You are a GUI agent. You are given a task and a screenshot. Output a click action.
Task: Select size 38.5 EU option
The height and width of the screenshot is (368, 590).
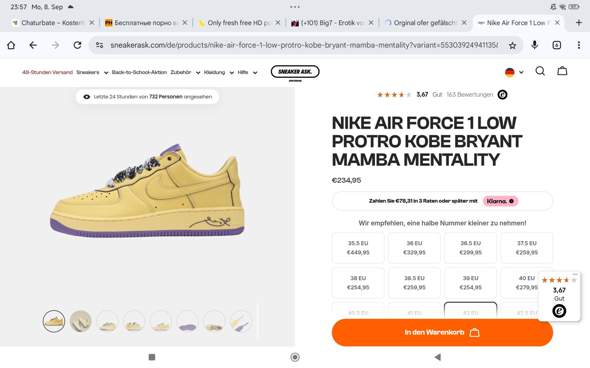pos(414,283)
